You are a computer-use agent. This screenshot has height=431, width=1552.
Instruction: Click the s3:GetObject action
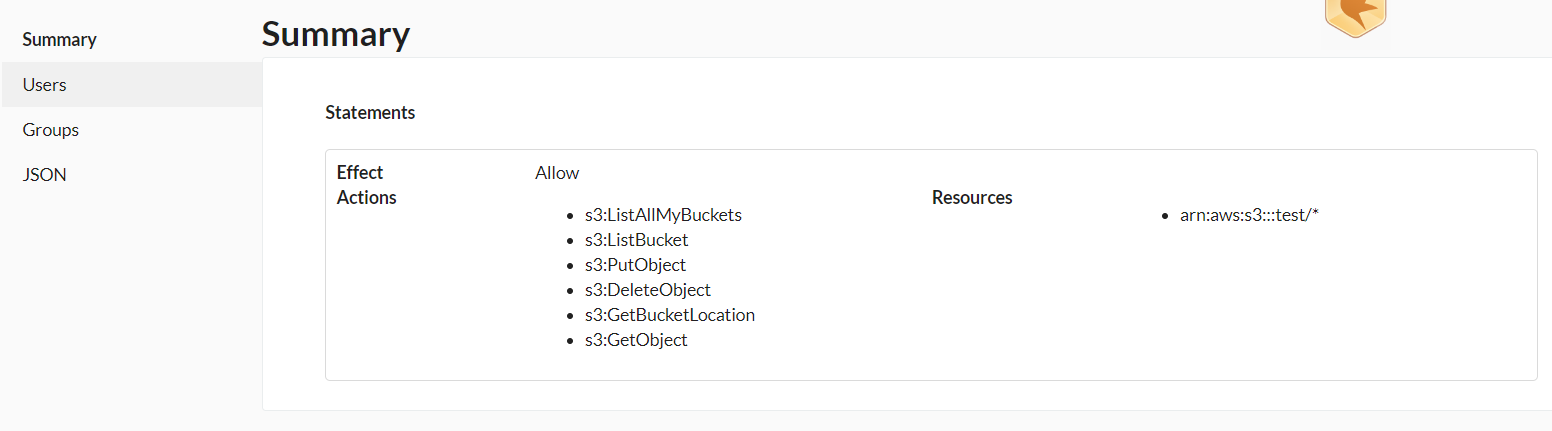coord(637,340)
